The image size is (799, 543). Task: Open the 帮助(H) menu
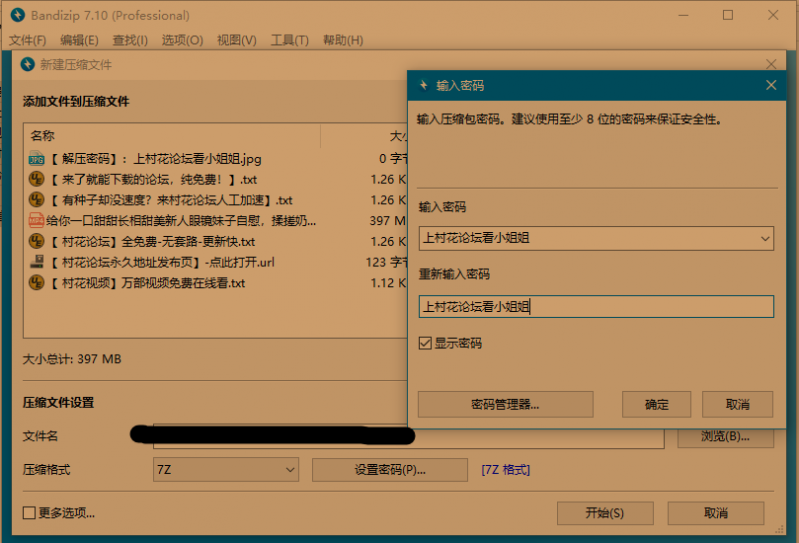tap(342, 40)
